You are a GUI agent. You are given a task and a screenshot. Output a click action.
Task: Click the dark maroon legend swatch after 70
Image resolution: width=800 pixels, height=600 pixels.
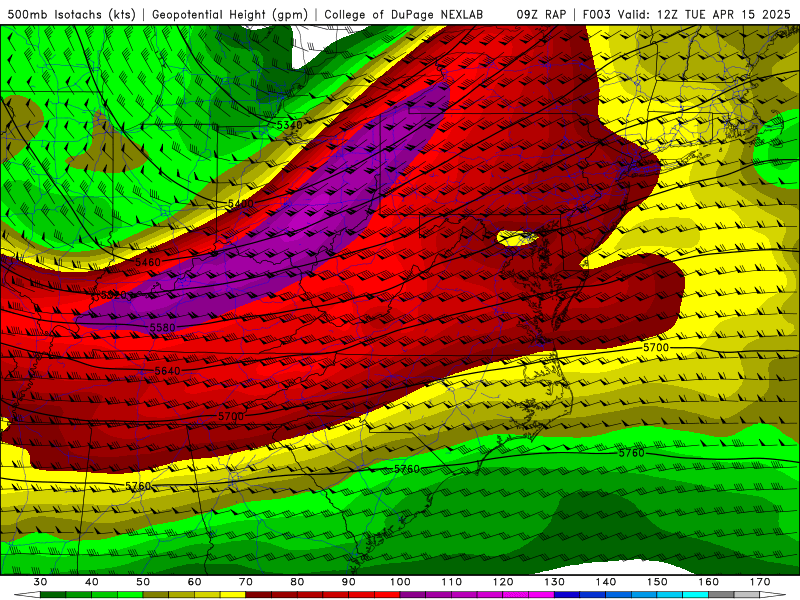point(259,595)
